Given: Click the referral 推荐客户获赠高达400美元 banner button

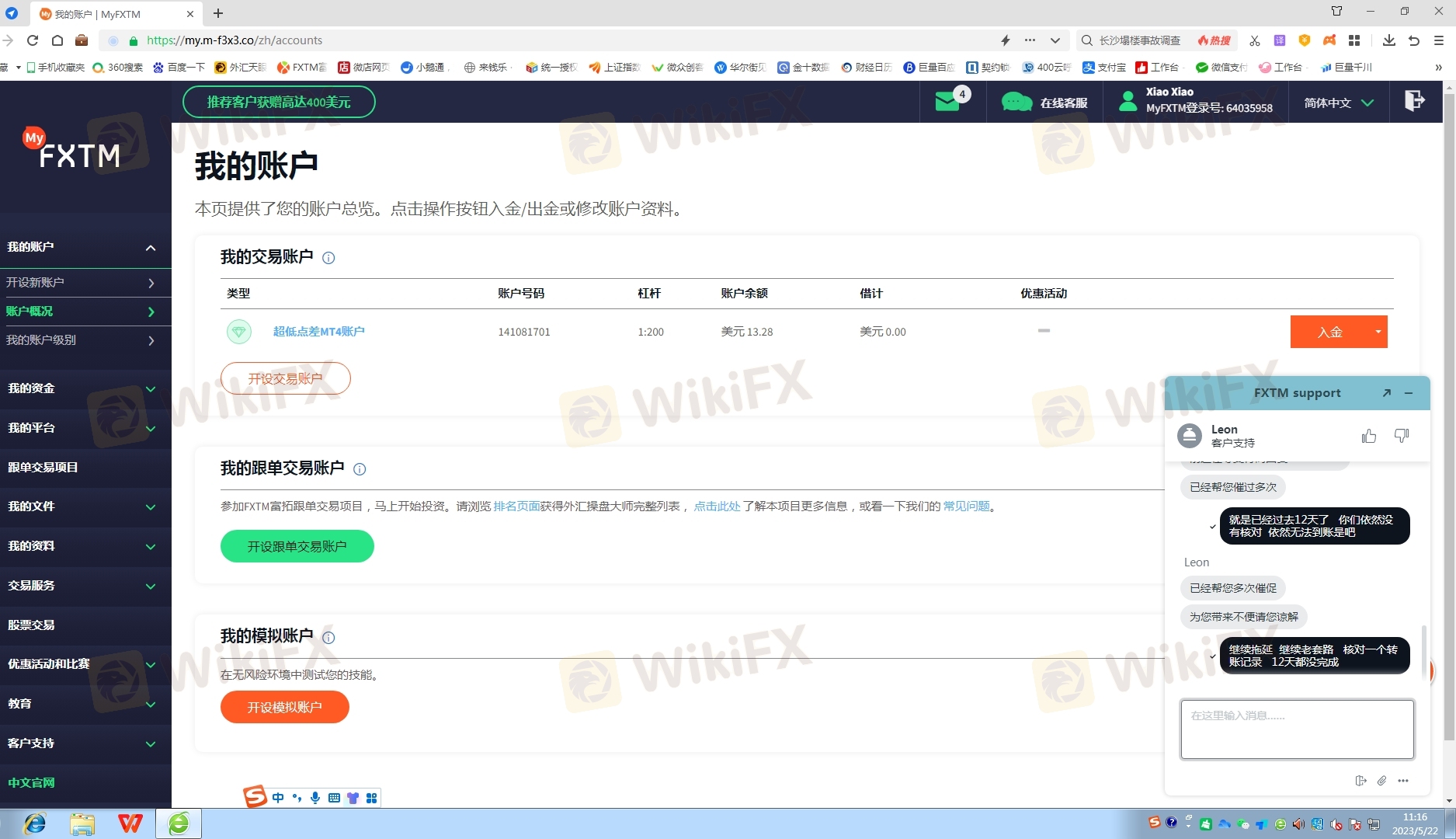Looking at the screenshot, I should click(x=279, y=102).
